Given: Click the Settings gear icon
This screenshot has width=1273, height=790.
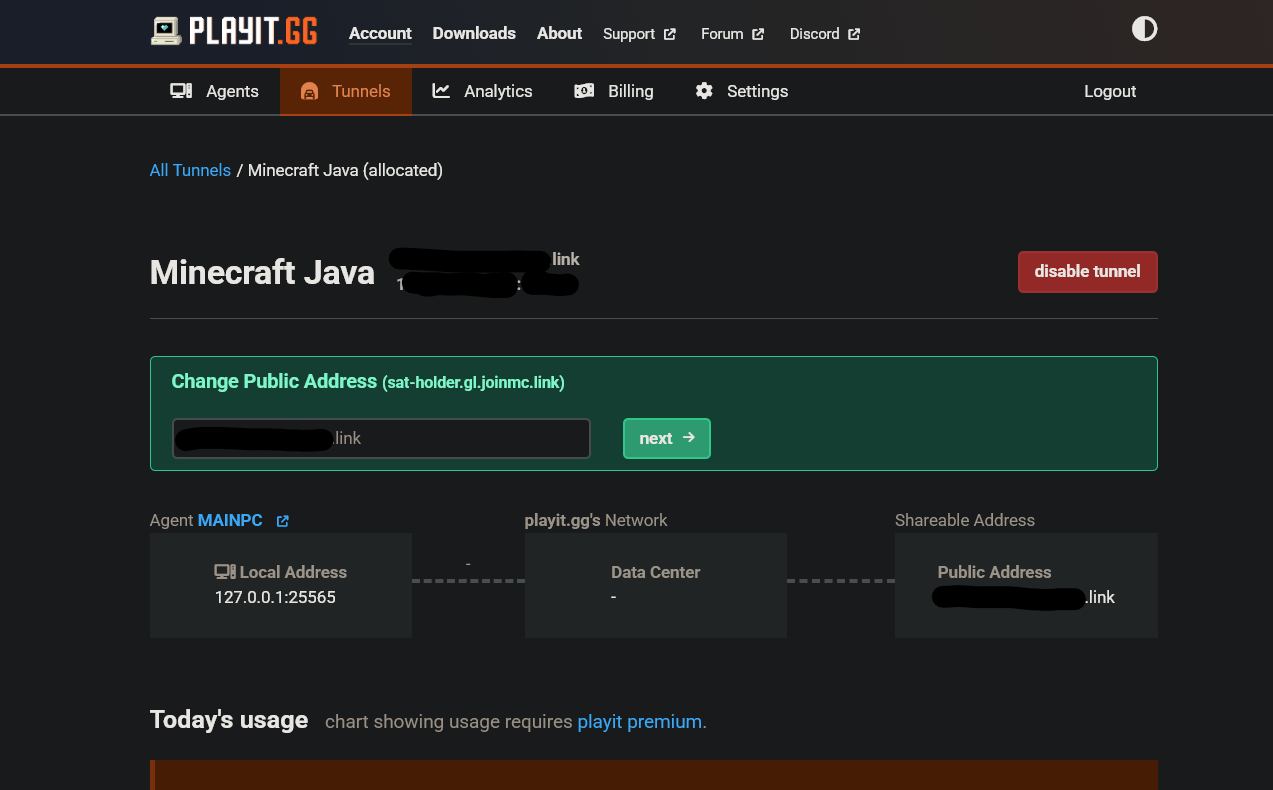Looking at the screenshot, I should pos(704,91).
